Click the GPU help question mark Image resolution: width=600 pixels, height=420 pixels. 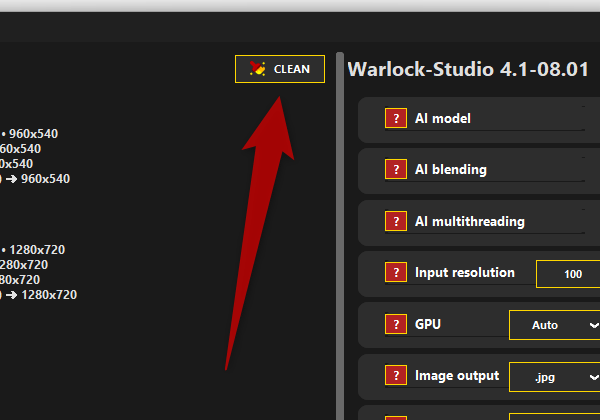pyautogui.click(x=396, y=325)
